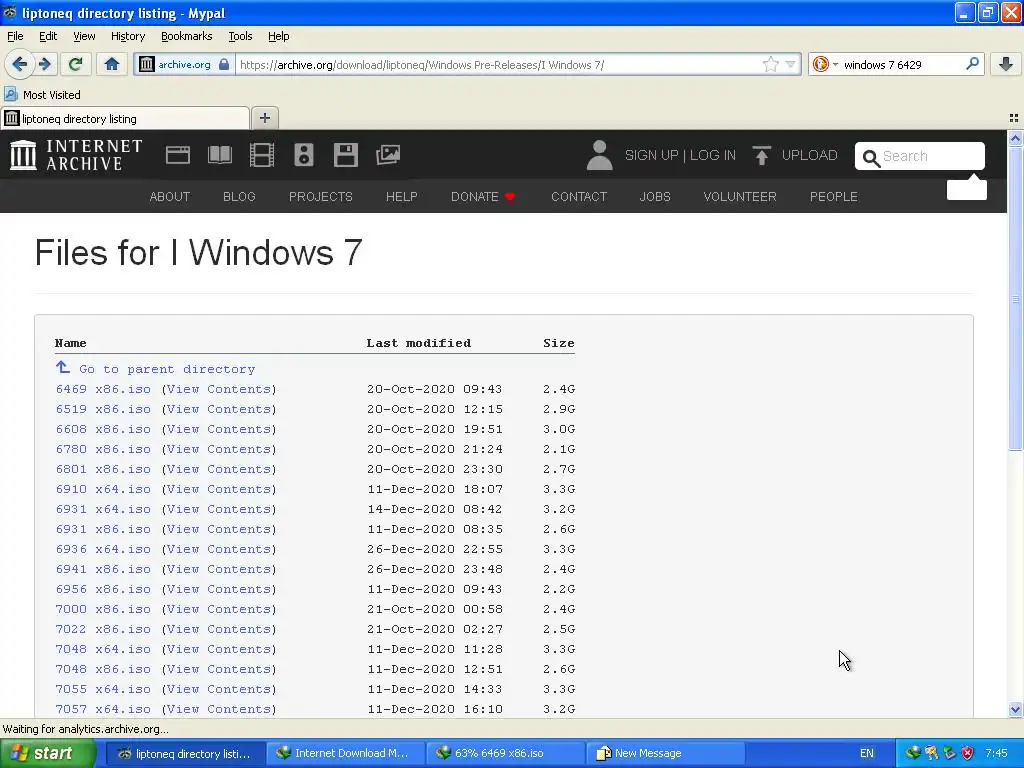1024x768 pixels.
Task: Click the search magnifier in browser search box
Action: [x=972, y=64]
